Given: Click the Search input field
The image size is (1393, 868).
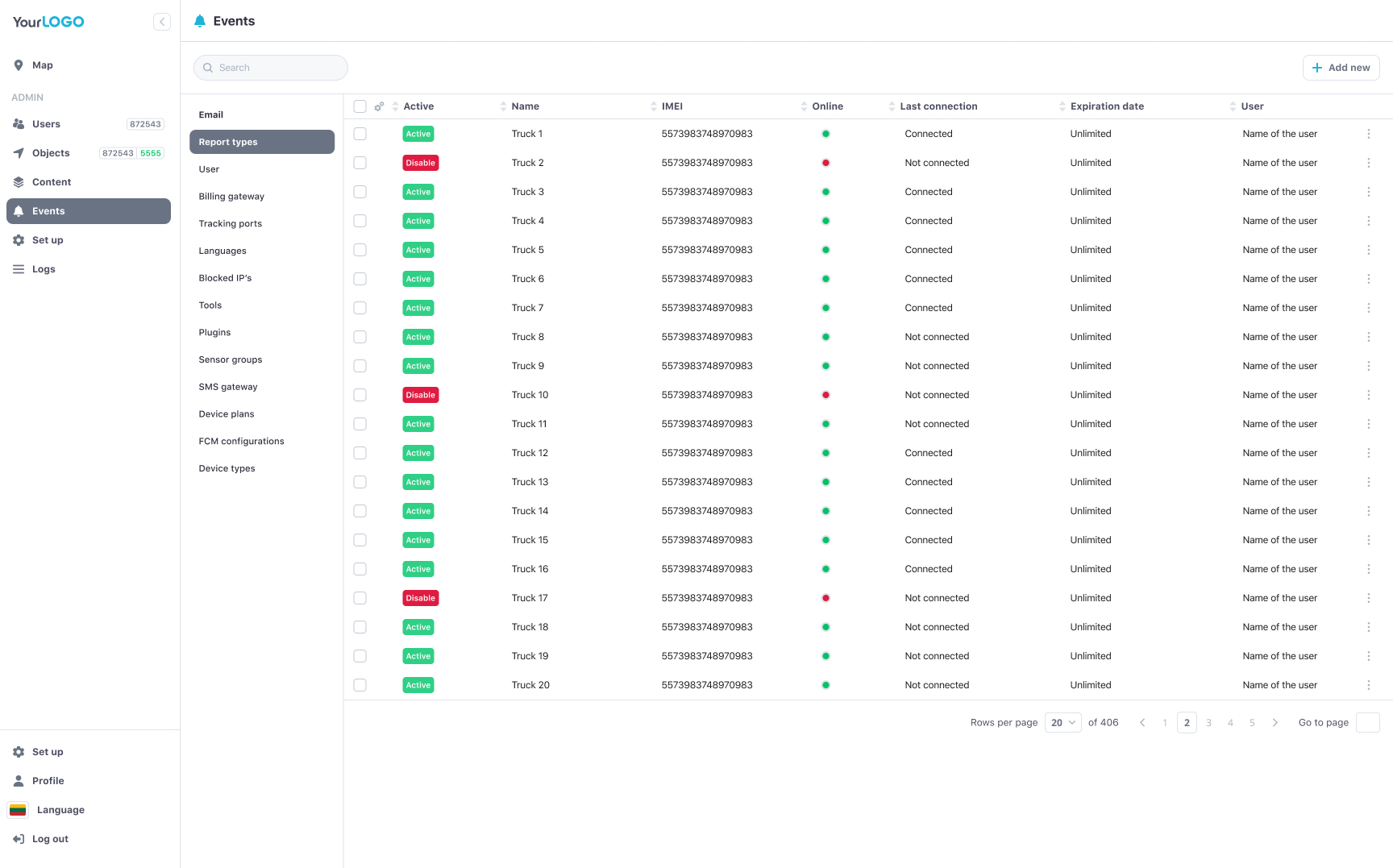Looking at the screenshot, I should (271, 68).
